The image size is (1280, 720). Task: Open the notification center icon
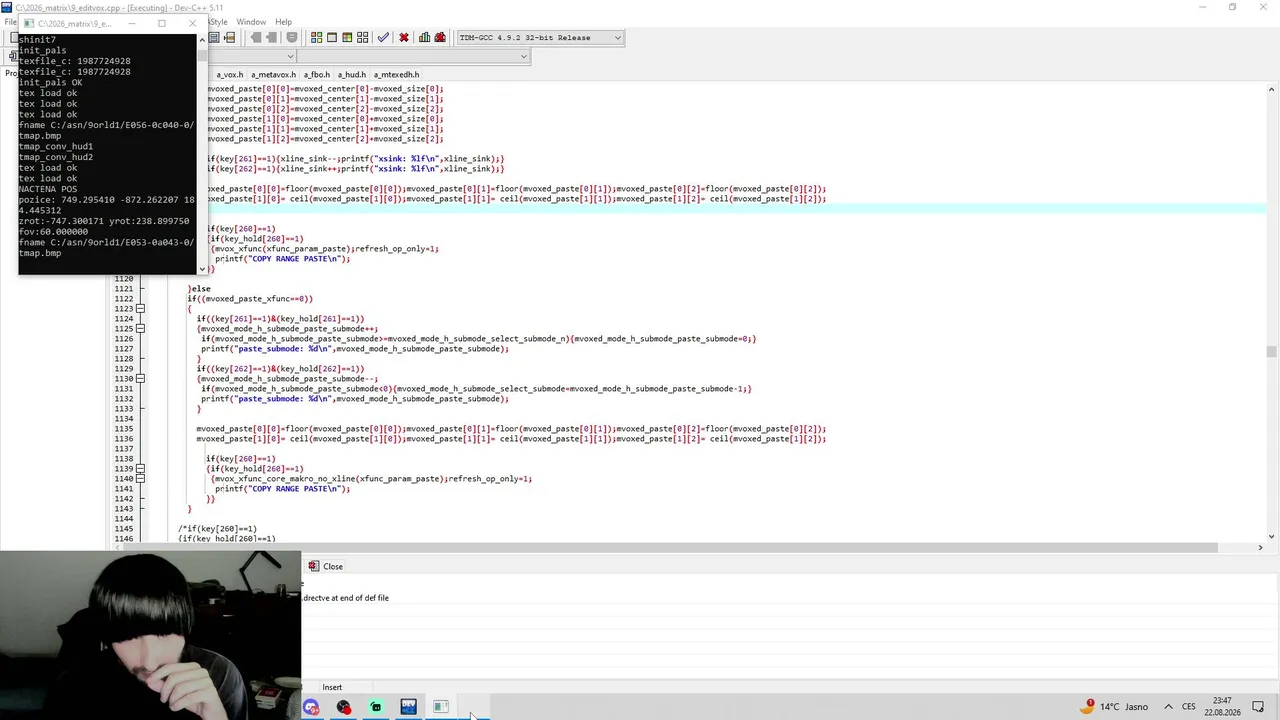[x=1258, y=707]
